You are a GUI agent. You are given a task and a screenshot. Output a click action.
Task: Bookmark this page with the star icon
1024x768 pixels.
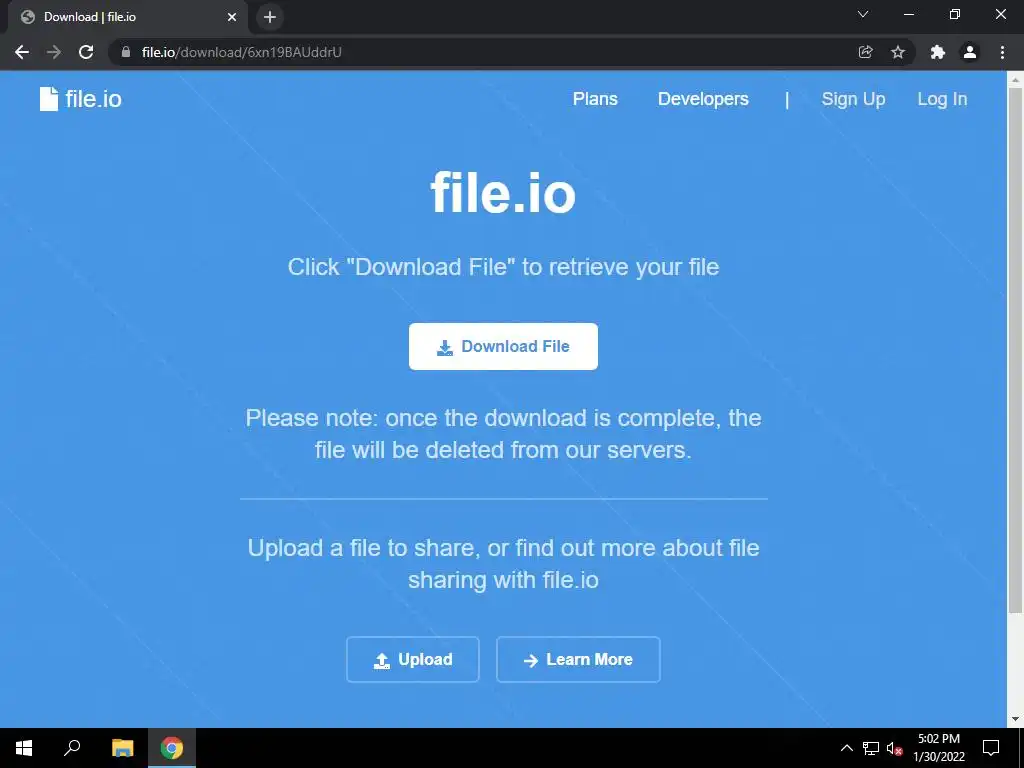pos(898,52)
